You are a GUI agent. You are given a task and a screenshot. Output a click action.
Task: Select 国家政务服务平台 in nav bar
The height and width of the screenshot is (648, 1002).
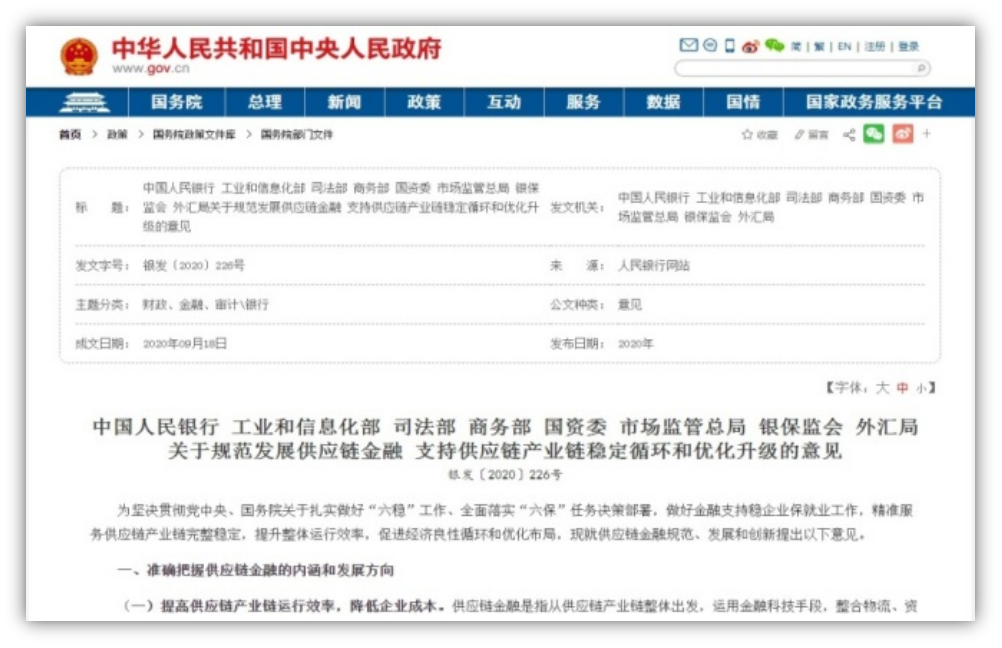tap(874, 102)
